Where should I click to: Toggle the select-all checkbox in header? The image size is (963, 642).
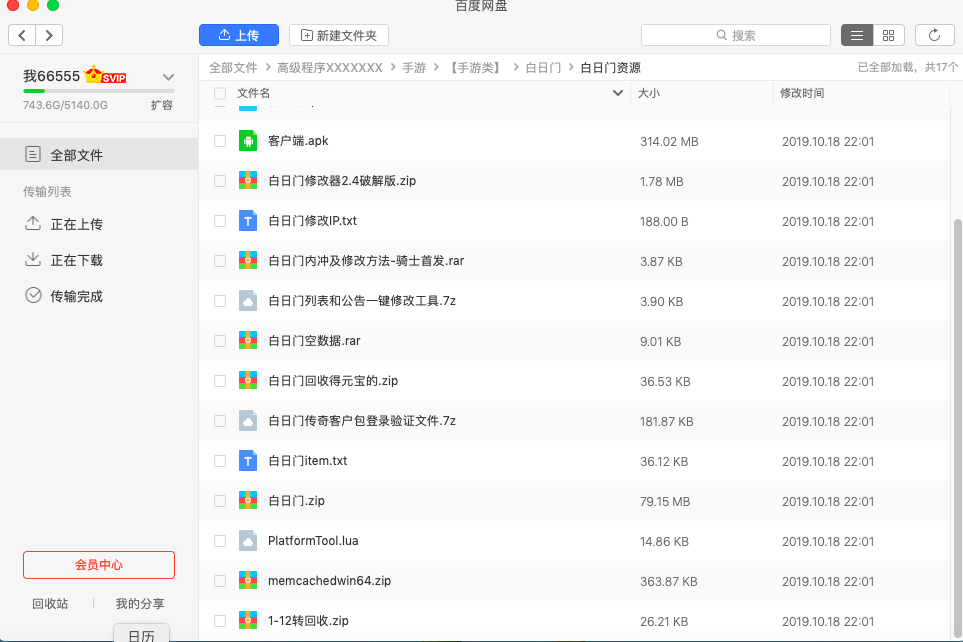coord(220,93)
